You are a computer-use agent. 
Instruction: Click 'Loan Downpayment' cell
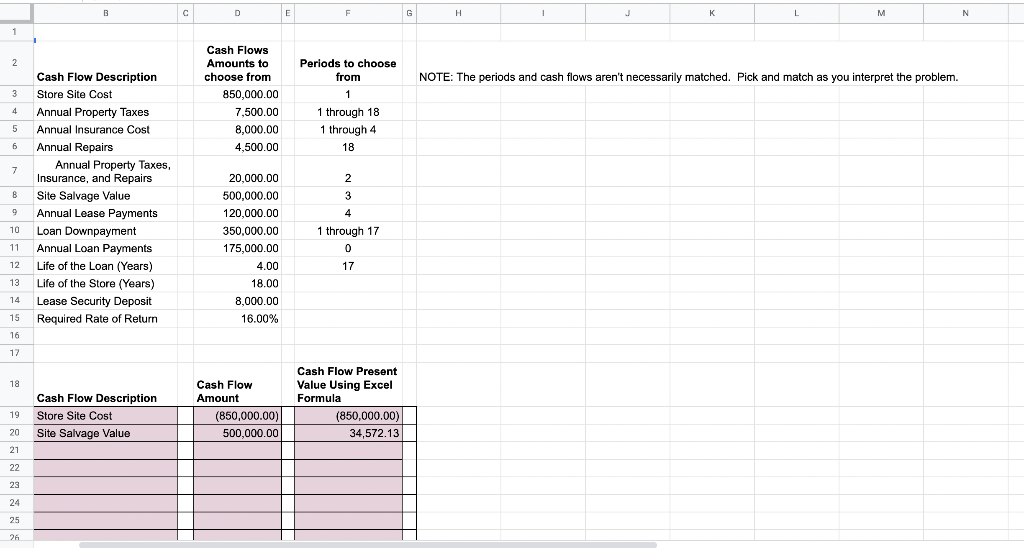(x=105, y=231)
